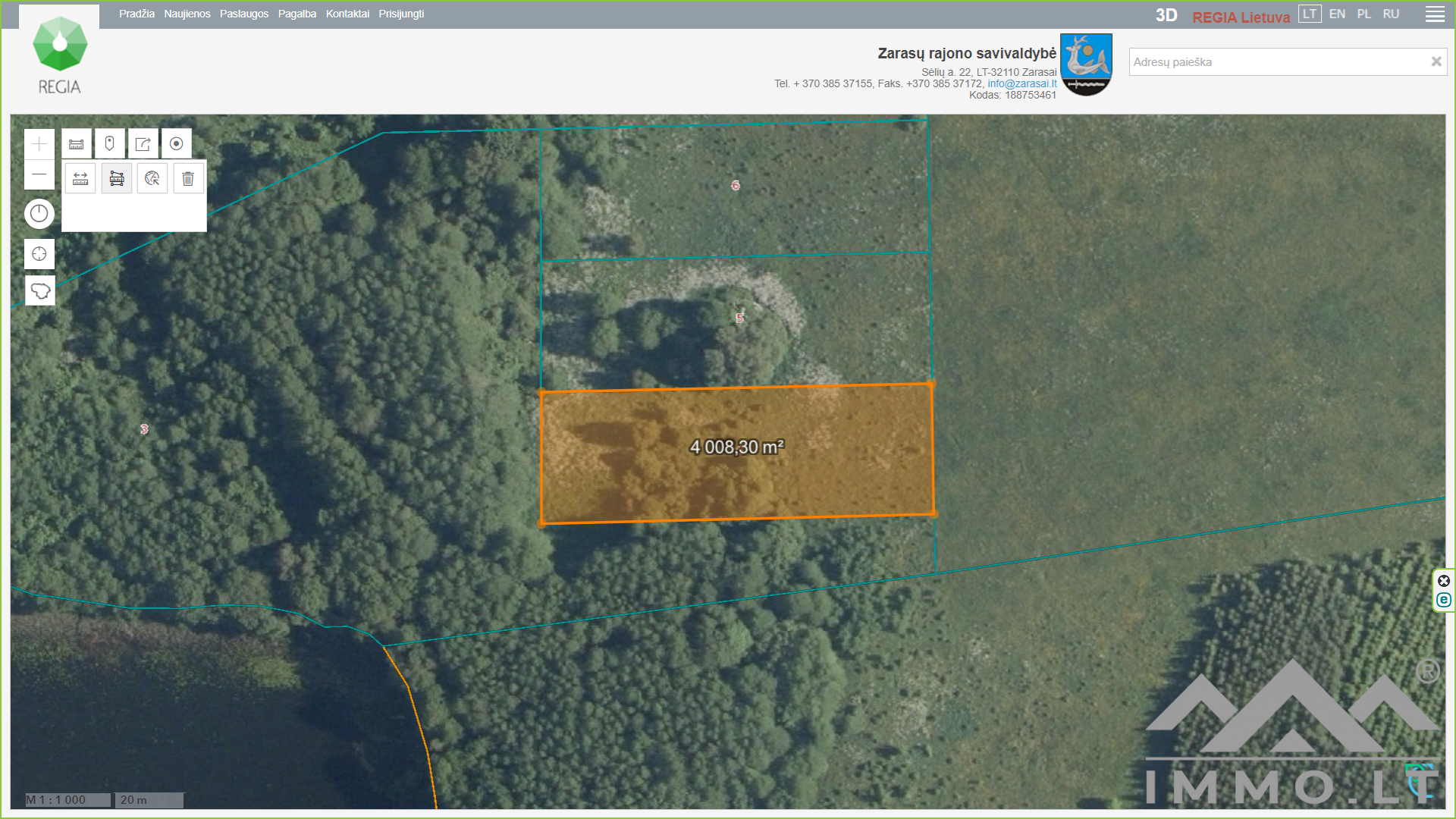Click the crosshair locate button

39,254
